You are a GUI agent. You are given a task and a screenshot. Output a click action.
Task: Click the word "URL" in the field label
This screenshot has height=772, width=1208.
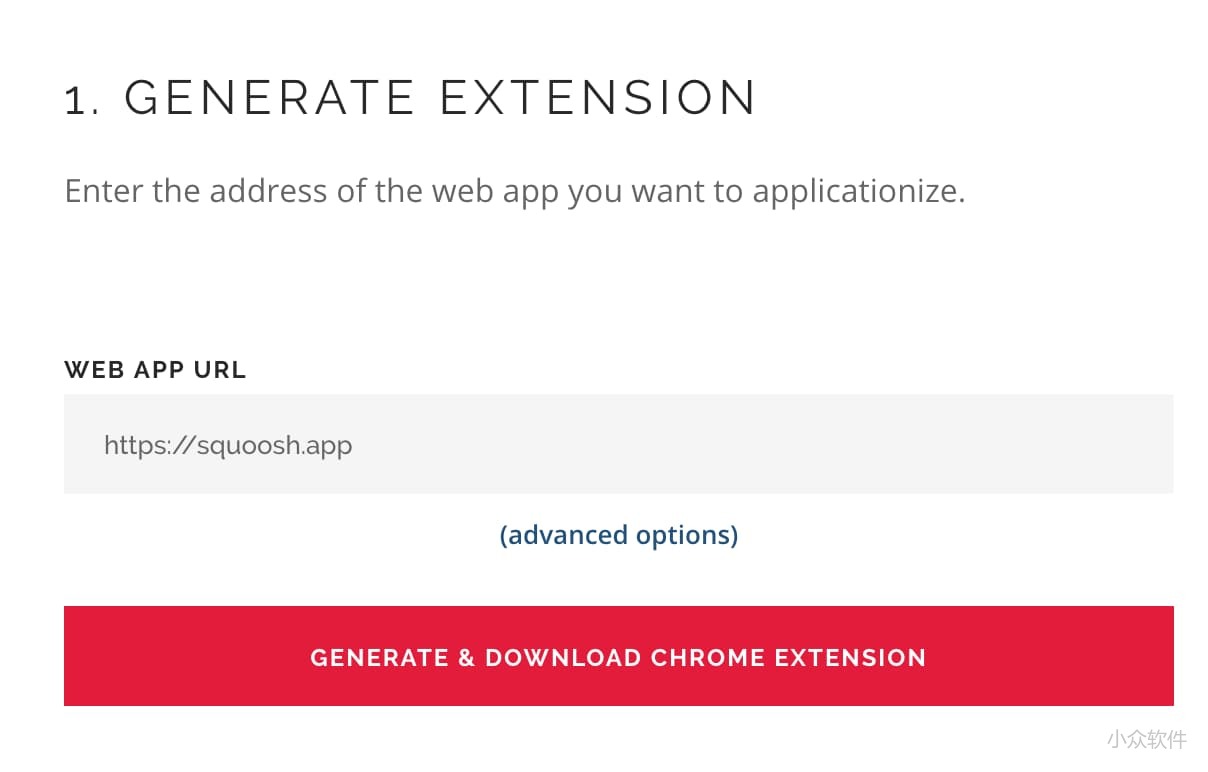tap(221, 369)
